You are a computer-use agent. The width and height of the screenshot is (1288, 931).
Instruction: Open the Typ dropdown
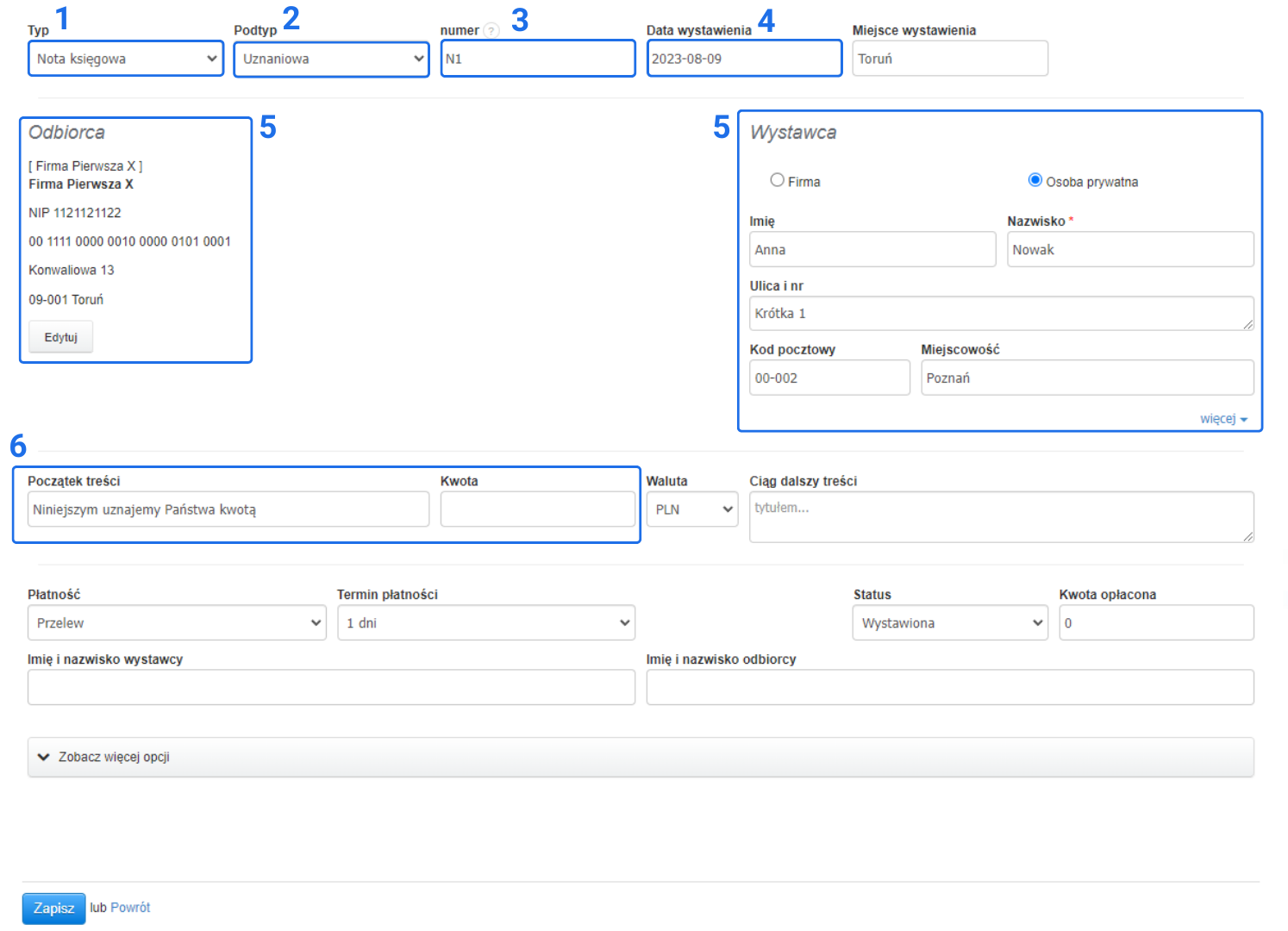point(126,59)
